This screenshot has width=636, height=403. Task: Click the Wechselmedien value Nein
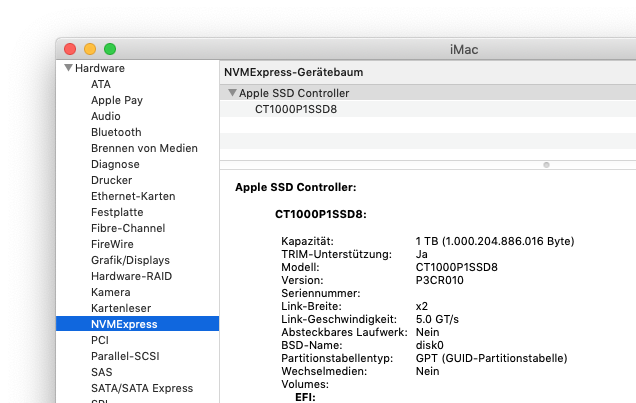427,371
